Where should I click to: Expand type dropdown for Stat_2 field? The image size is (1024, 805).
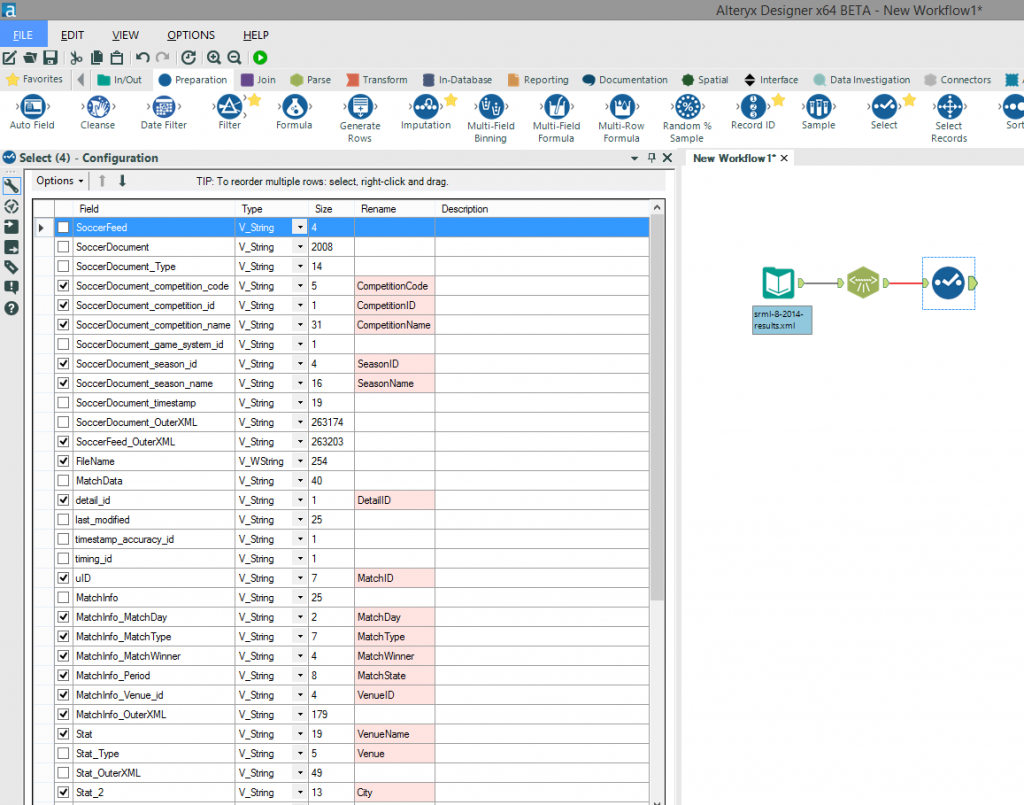coord(300,792)
